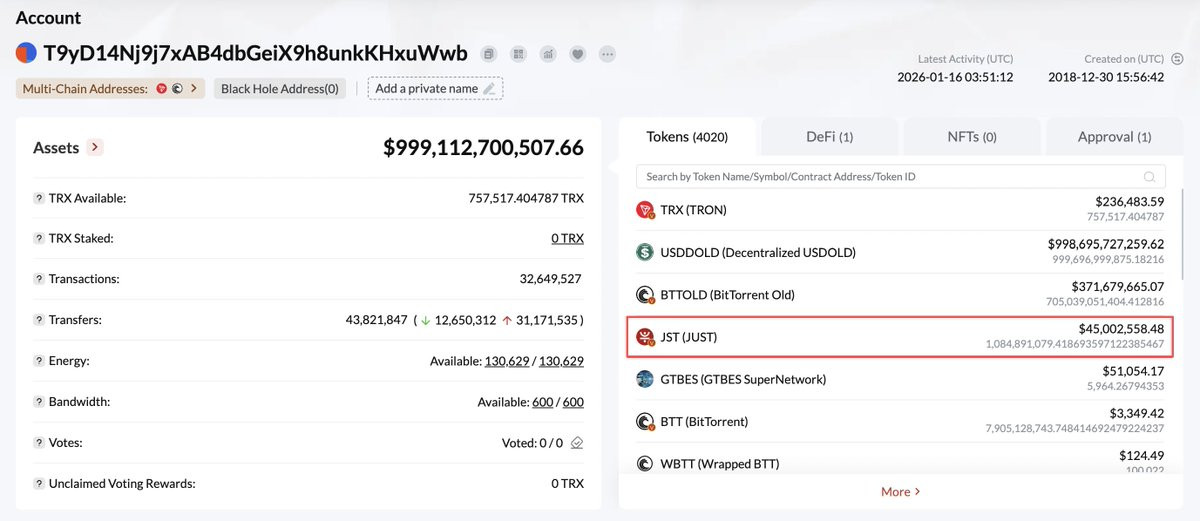
Task: Focus the token search input field
Action: 901,177
